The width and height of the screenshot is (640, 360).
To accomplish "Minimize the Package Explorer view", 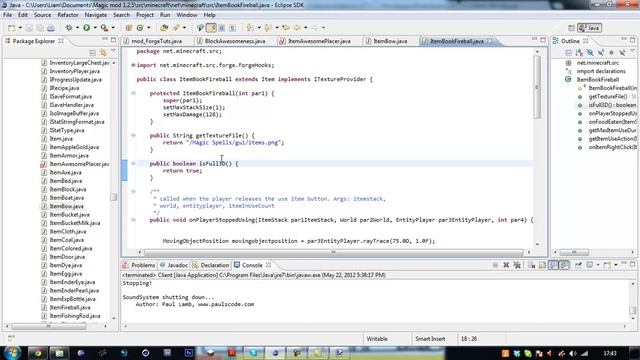I will (x=105, y=40).
